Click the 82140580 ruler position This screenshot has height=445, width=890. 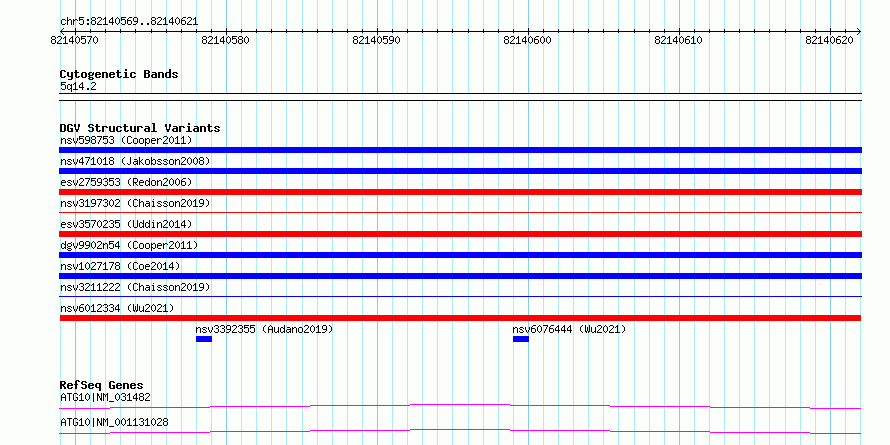(225, 40)
